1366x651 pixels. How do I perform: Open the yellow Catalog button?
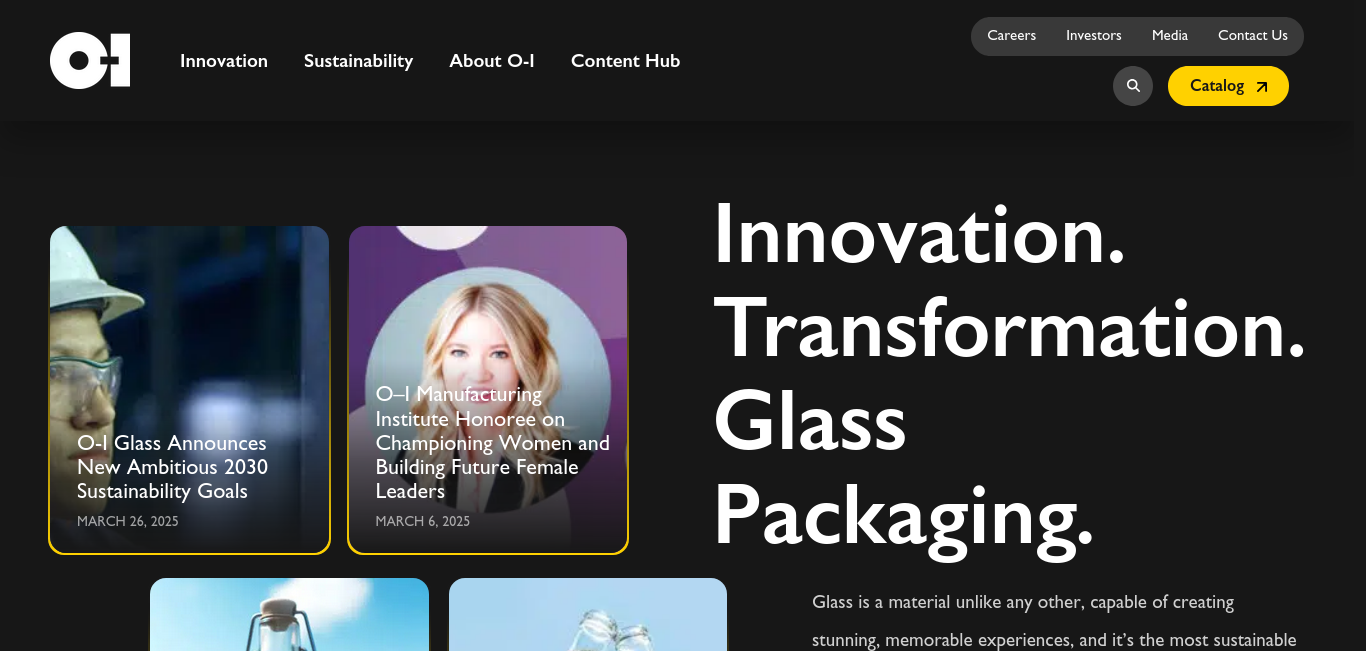(1228, 86)
